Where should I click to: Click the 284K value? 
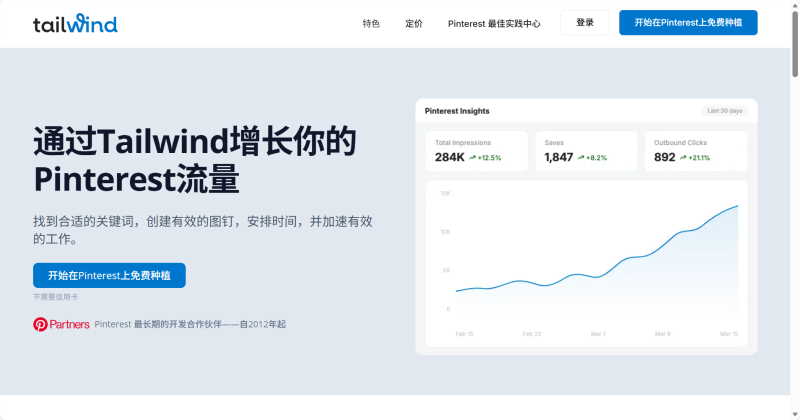[x=449, y=157]
